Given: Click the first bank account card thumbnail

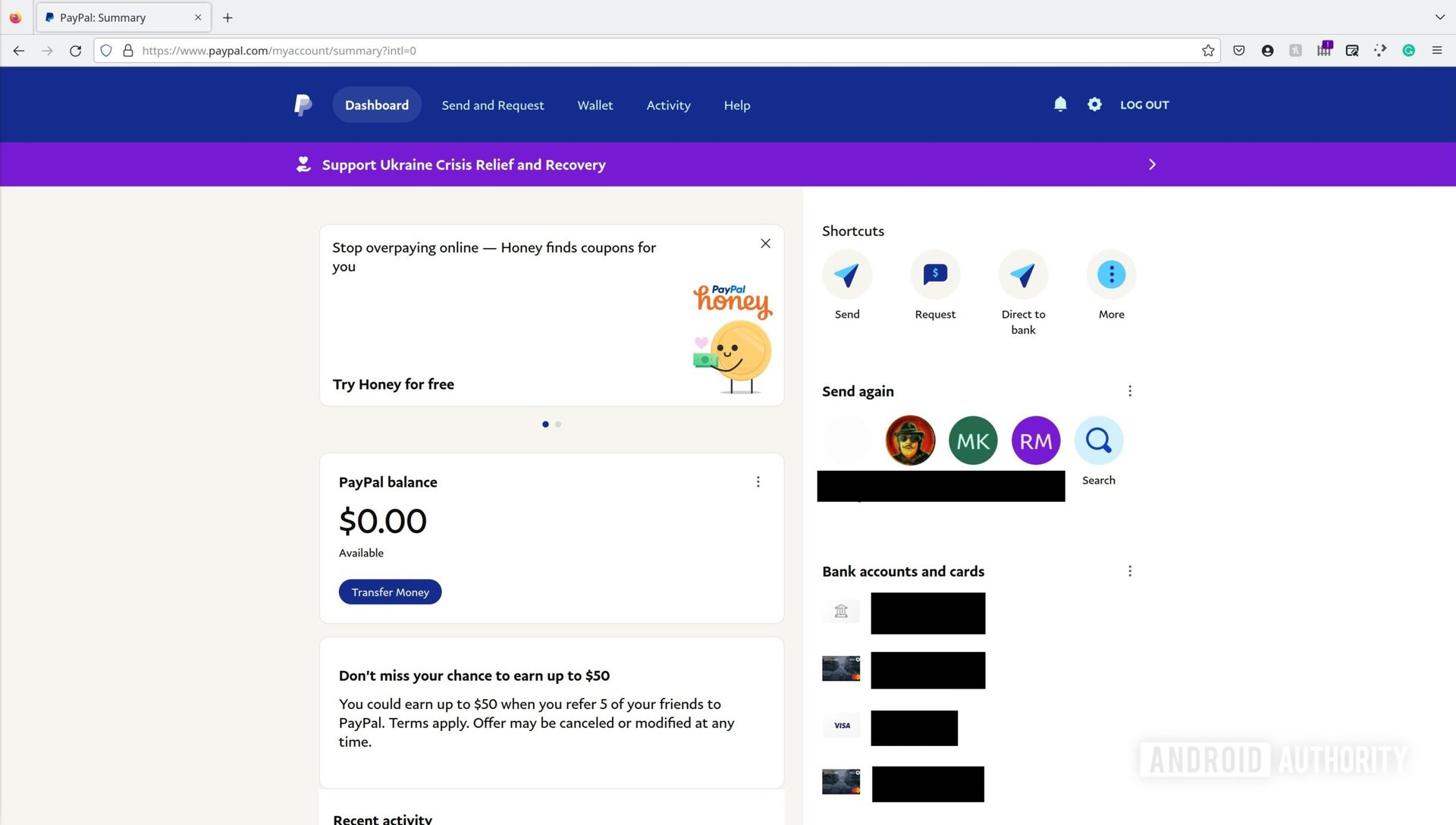Looking at the screenshot, I should [841, 611].
